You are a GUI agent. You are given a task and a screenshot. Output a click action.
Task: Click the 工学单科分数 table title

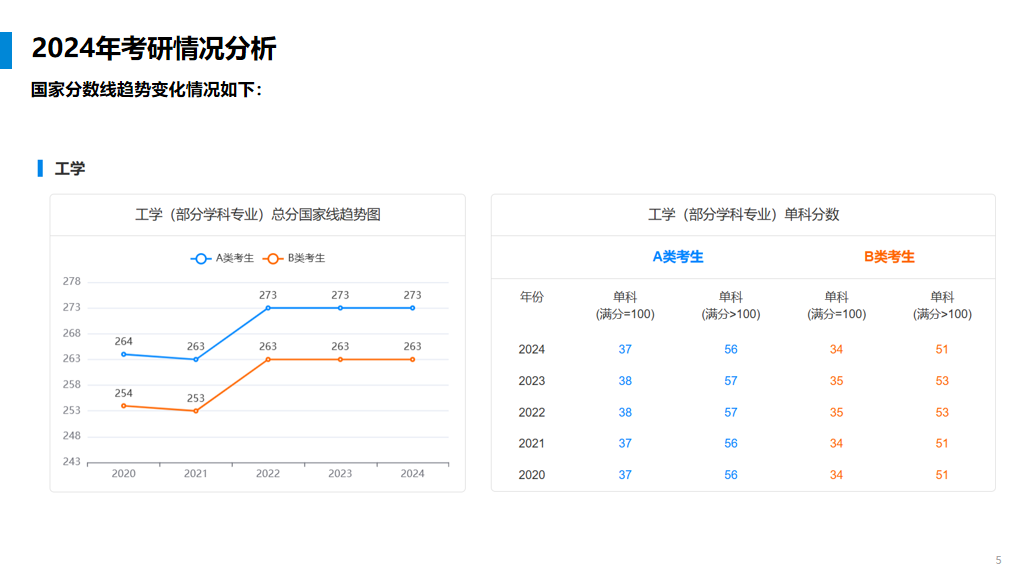pos(743,215)
